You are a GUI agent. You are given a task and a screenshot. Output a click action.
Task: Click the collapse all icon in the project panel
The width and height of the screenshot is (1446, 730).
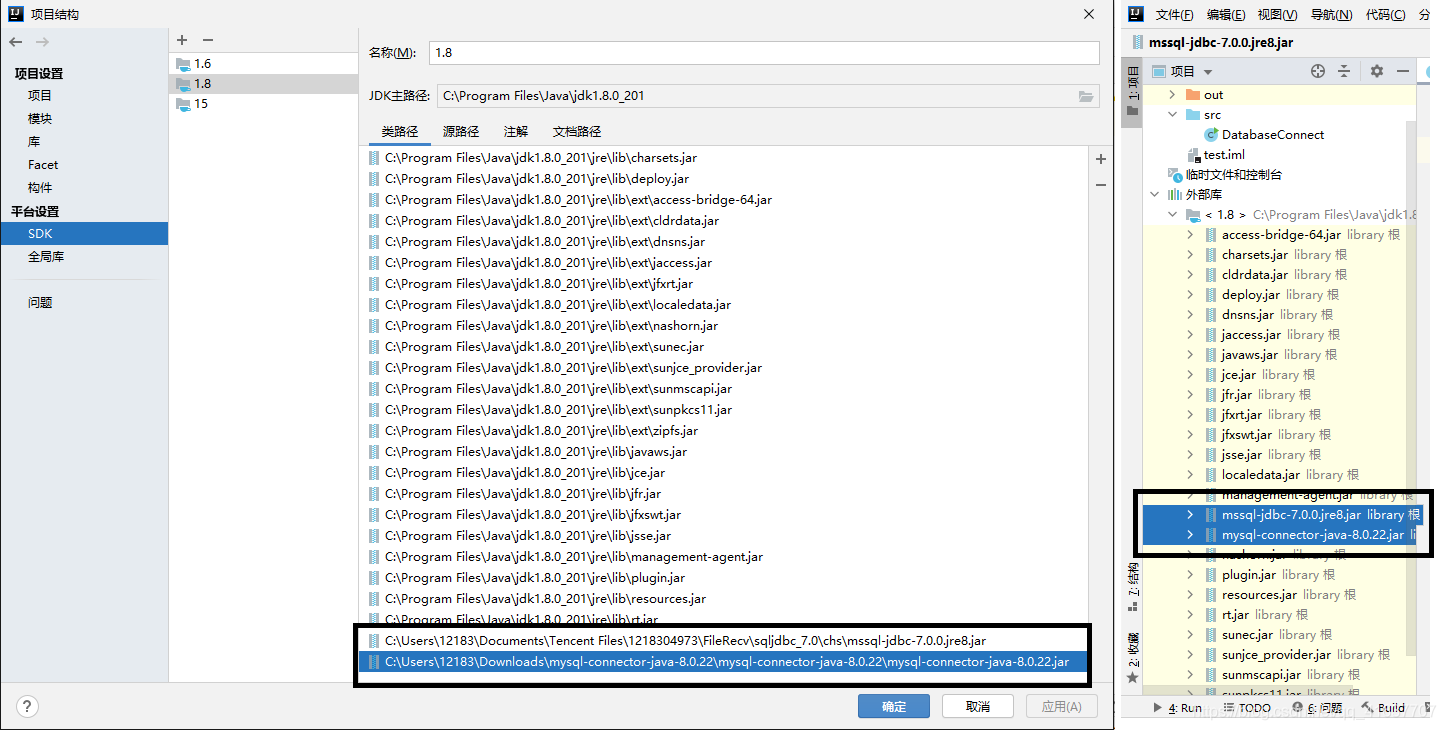tap(1344, 71)
